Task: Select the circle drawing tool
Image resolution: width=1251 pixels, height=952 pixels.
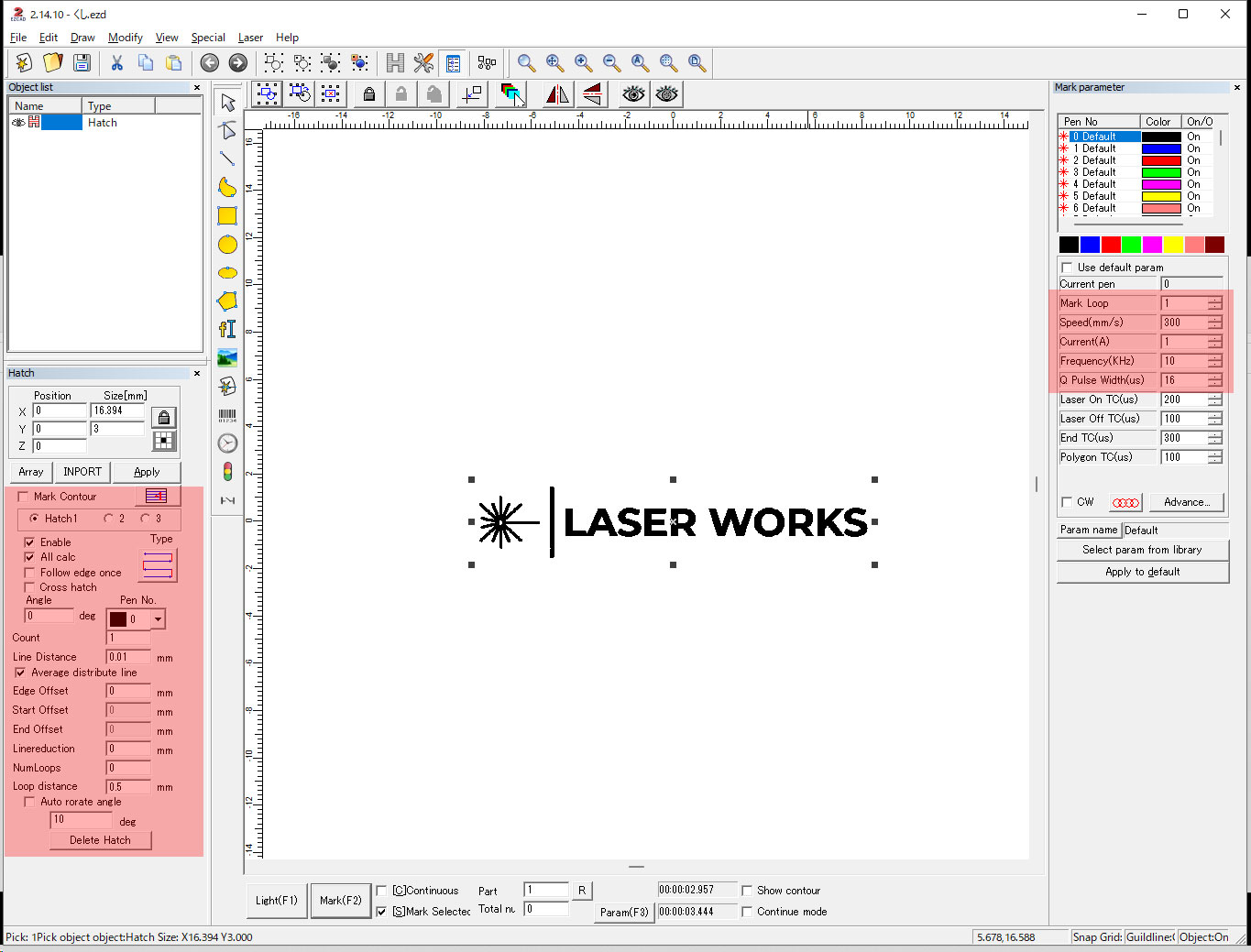Action: click(x=227, y=245)
